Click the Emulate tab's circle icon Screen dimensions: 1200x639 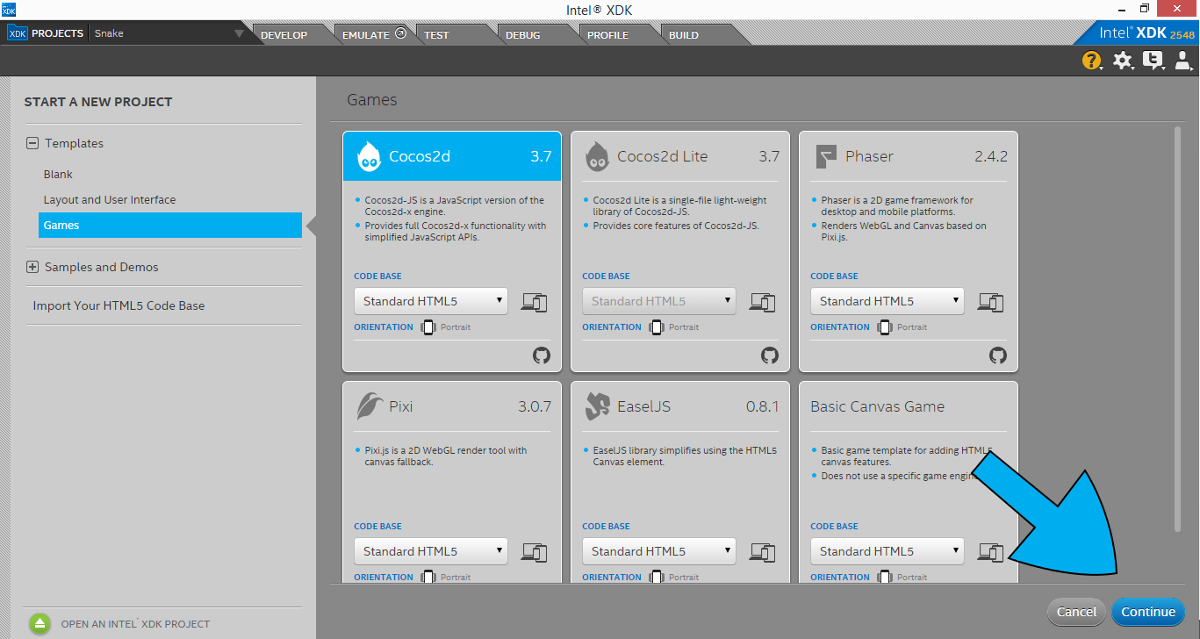click(401, 33)
